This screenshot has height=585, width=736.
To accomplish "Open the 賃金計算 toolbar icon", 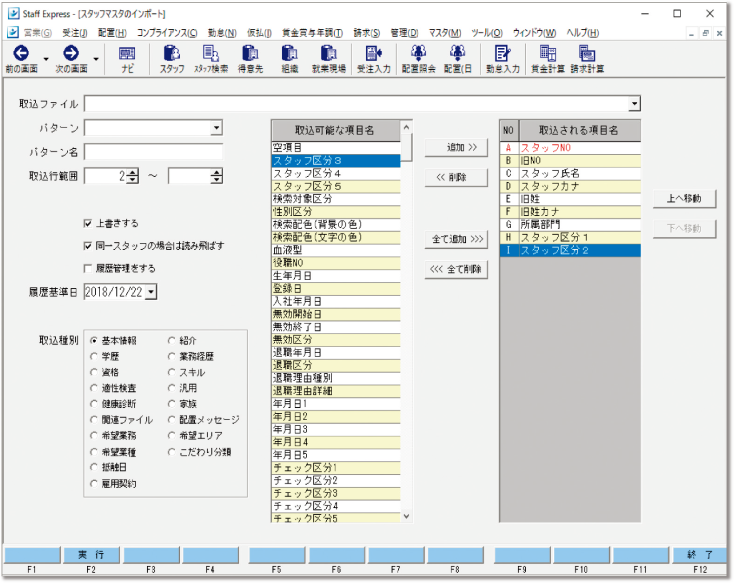I will (548, 53).
